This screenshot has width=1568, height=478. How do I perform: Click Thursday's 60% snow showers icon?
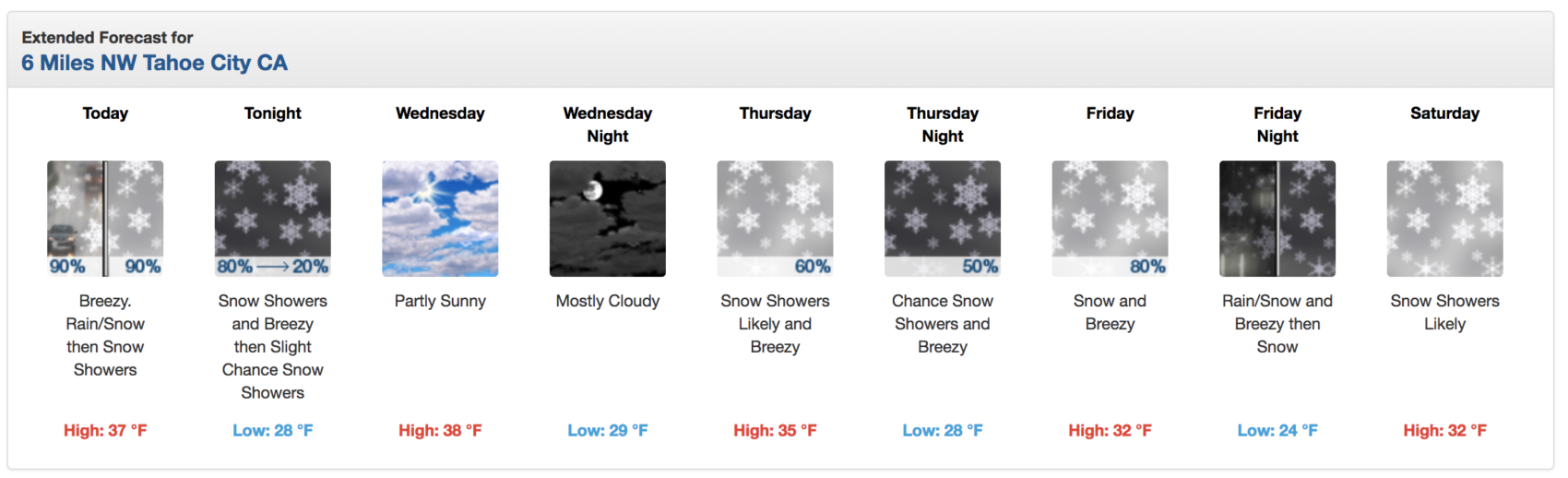(775, 219)
